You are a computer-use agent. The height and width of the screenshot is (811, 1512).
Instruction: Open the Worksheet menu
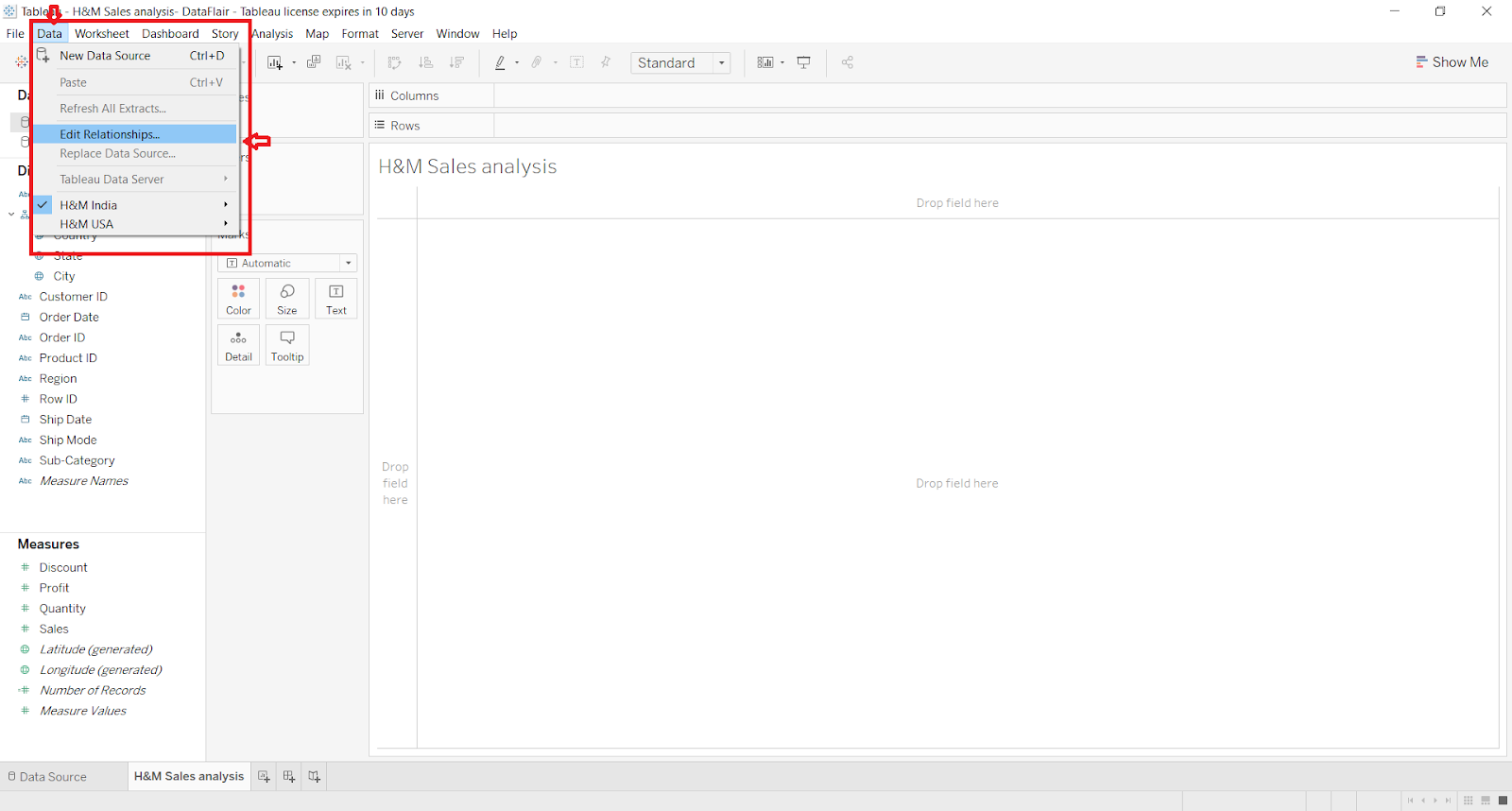click(102, 33)
